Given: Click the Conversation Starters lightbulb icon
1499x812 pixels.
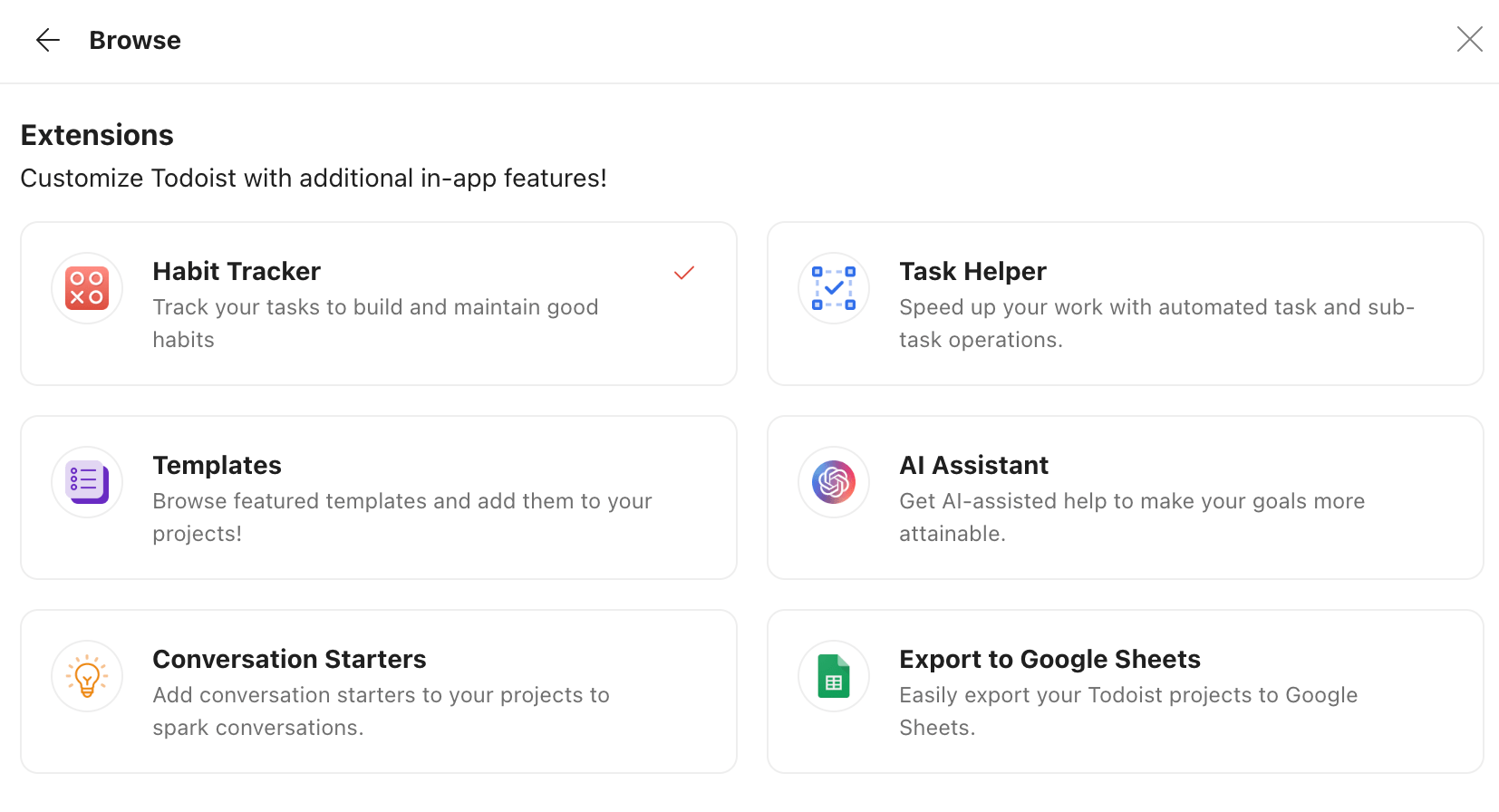Looking at the screenshot, I should pos(87,676).
